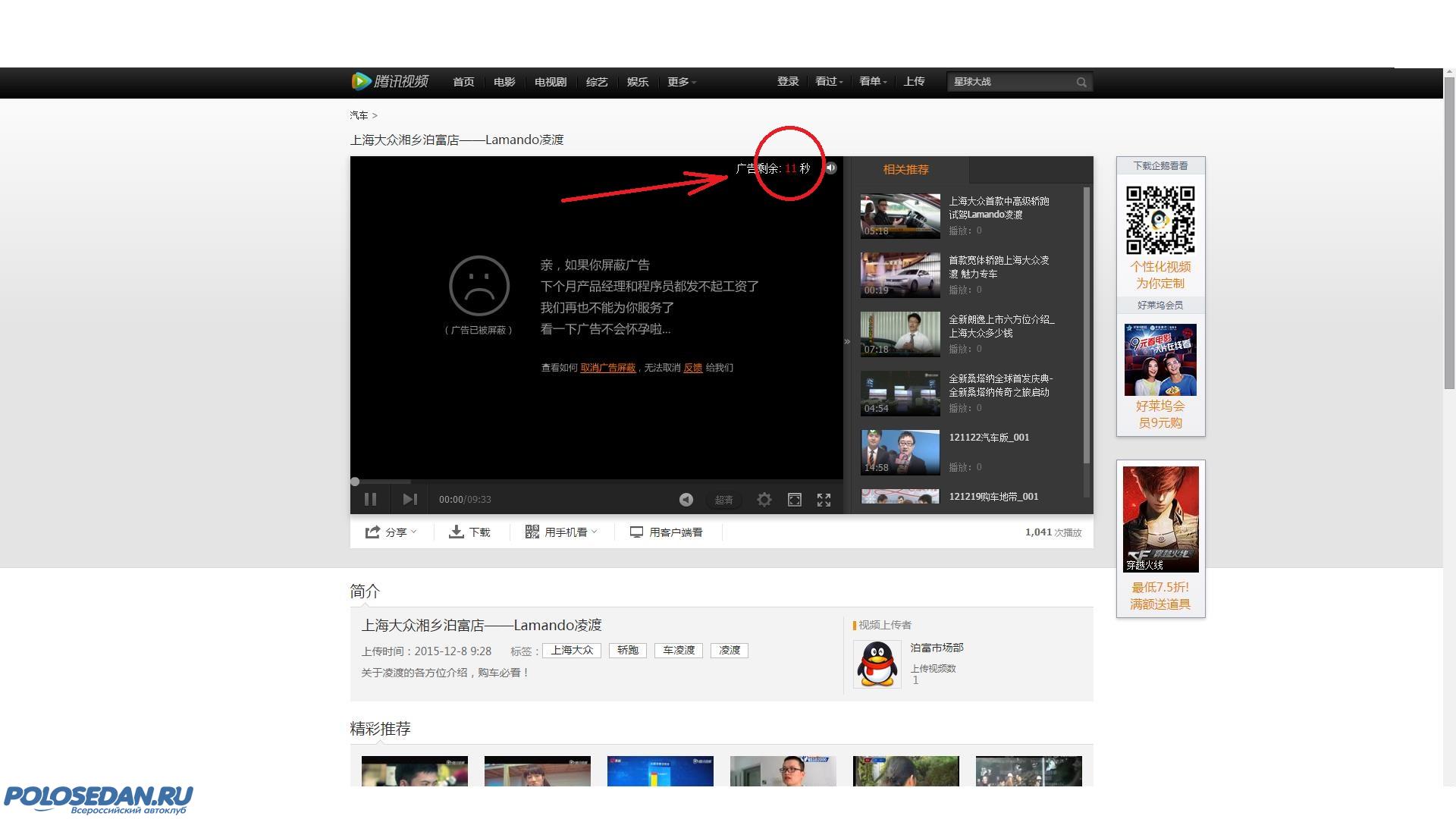Click the Tencent Video logo

coord(390,81)
